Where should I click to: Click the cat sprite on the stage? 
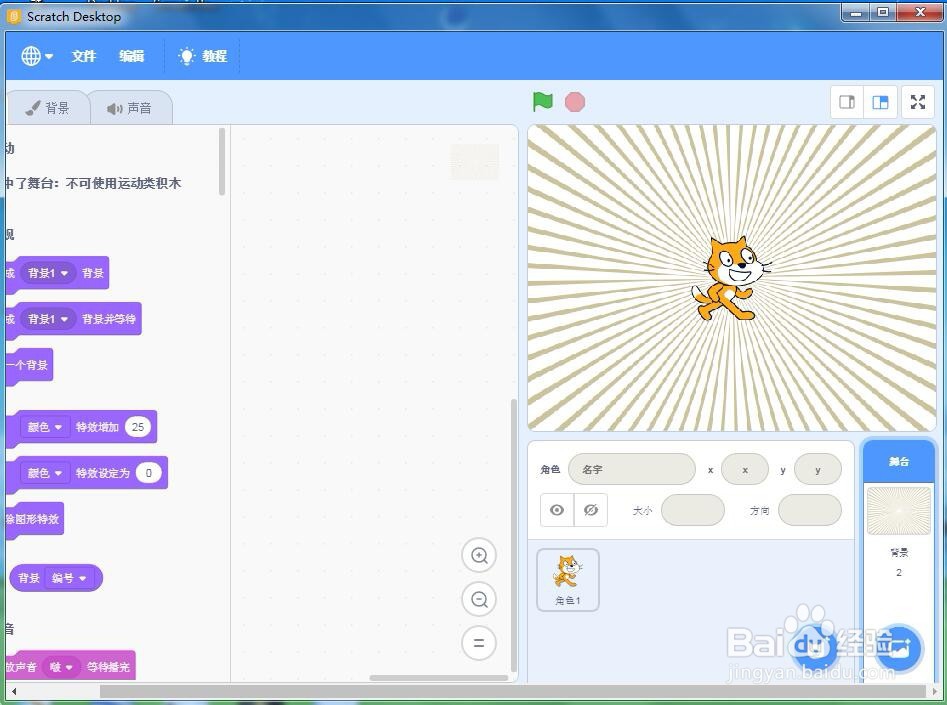(x=730, y=278)
